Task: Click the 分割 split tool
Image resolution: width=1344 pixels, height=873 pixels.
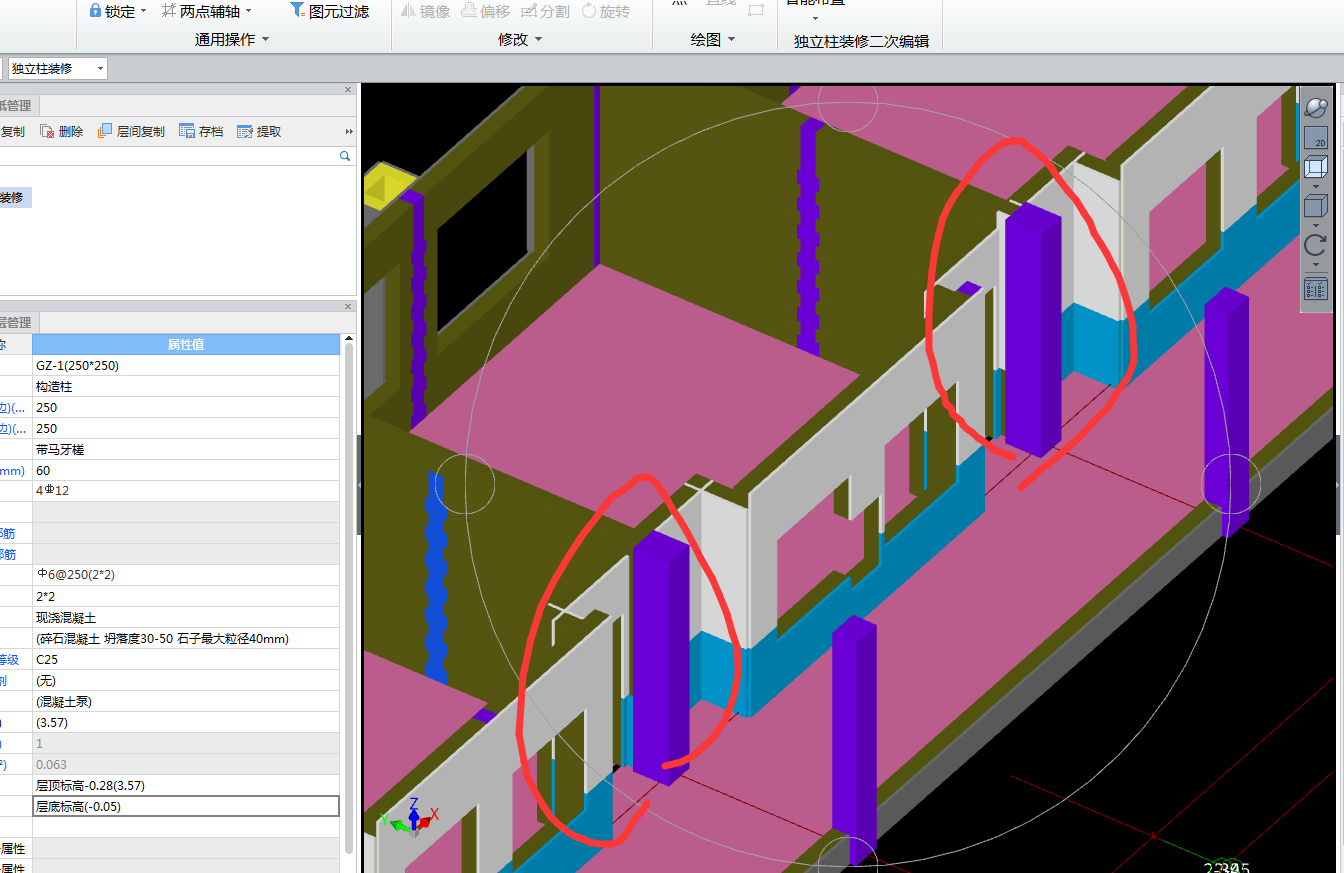Action: pos(546,11)
